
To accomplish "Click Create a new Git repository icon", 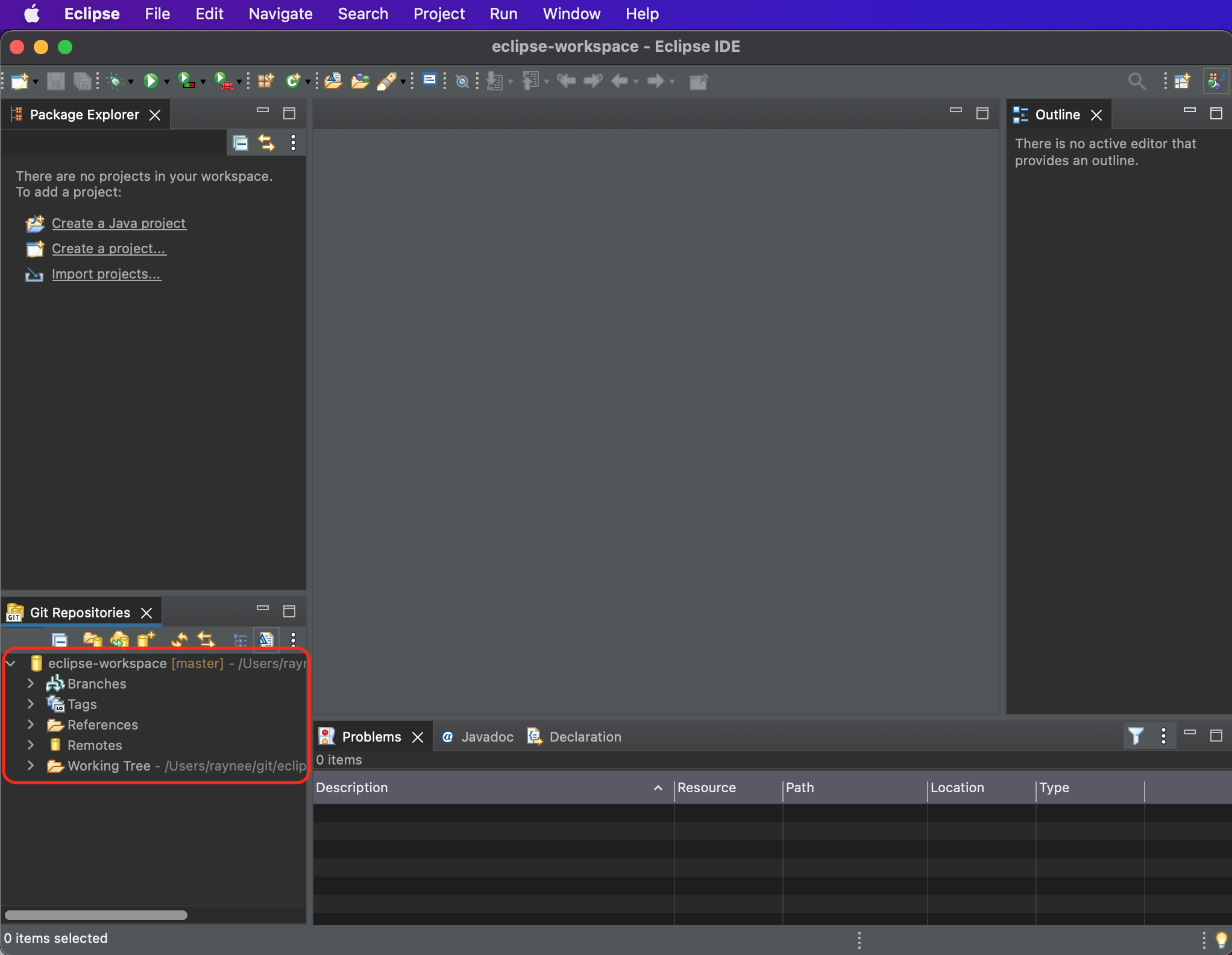I will (x=146, y=640).
